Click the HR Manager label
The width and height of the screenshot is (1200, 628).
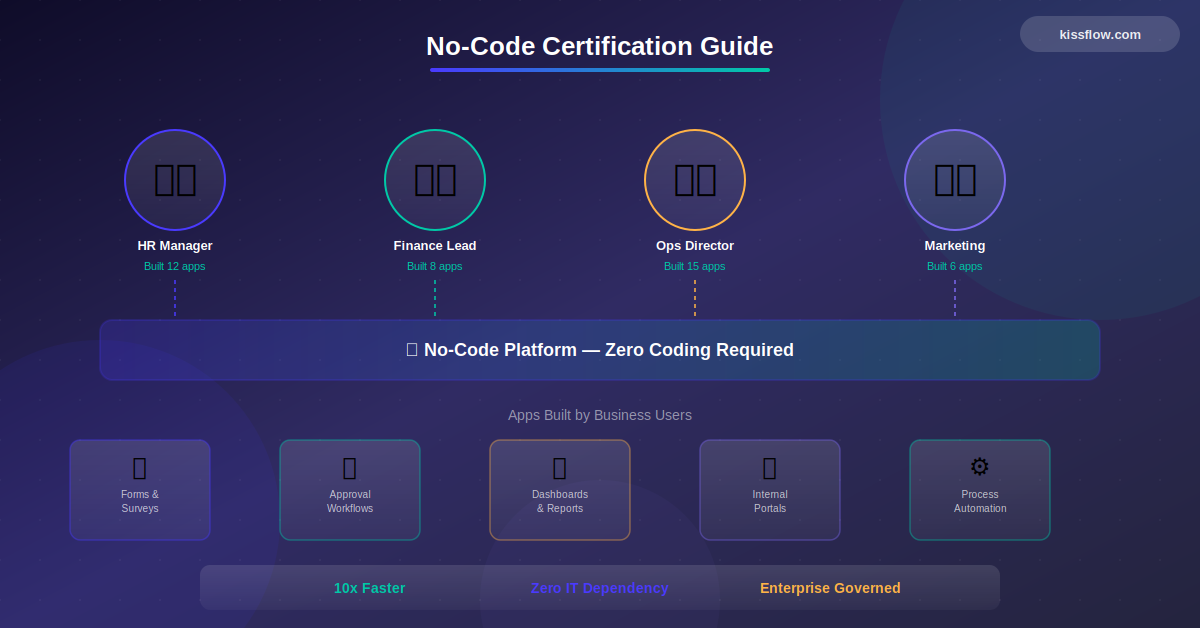point(175,246)
